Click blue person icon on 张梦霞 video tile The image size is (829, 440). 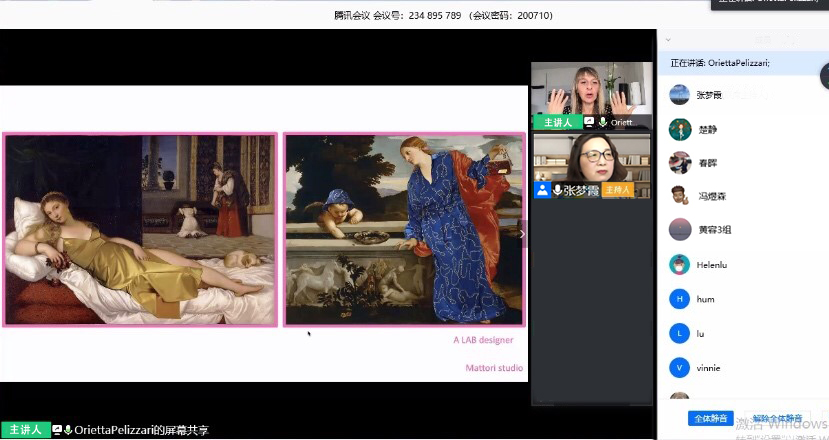(x=542, y=190)
